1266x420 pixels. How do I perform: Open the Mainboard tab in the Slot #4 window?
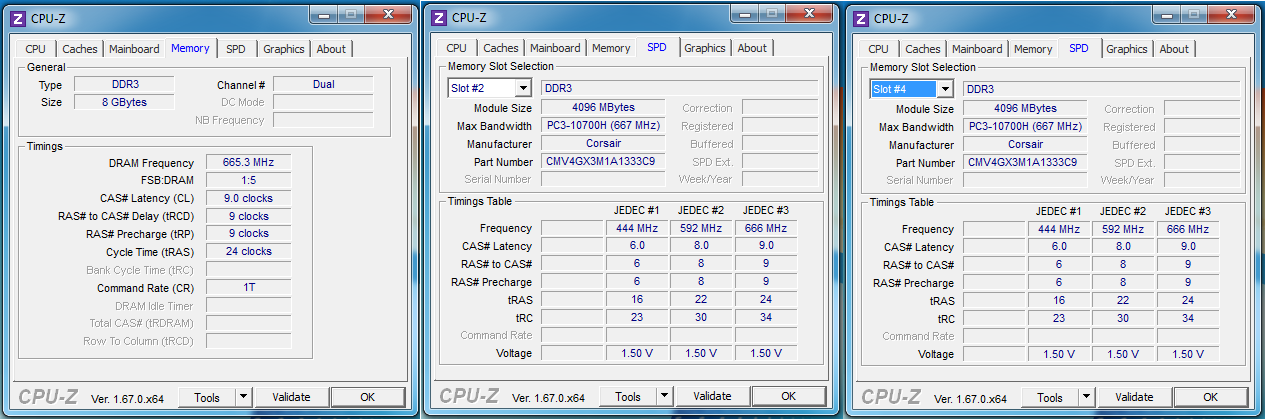pyautogui.click(x=977, y=49)
